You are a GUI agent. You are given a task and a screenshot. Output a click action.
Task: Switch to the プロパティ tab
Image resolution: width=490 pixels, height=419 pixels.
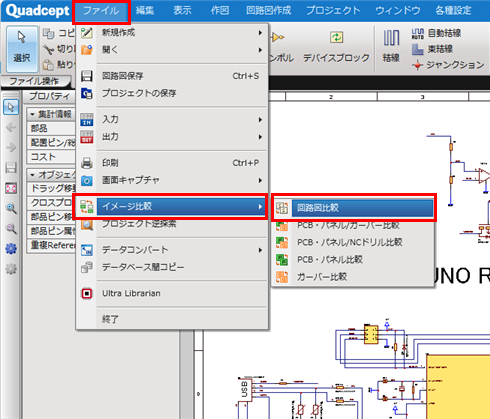coord(49,96)
